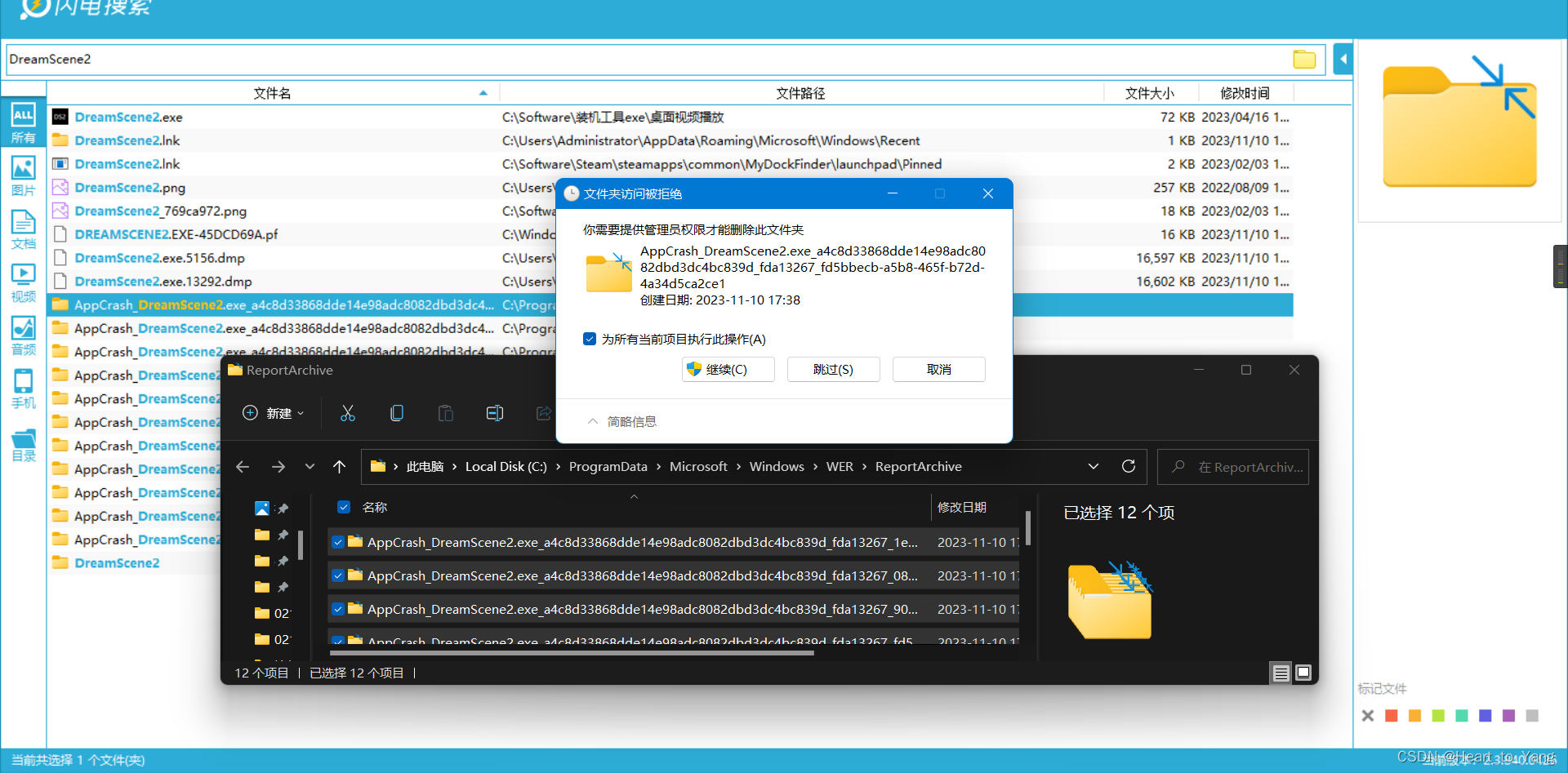This screenshot has width=1568, height=773.
Task: Sort by modified time column header
Action: click(x=1245, y=93)
